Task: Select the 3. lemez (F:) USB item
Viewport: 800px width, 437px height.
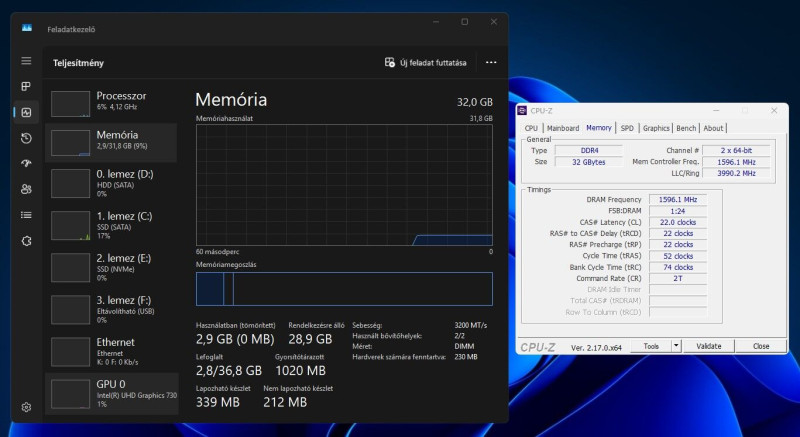Action: pos(111,310)
